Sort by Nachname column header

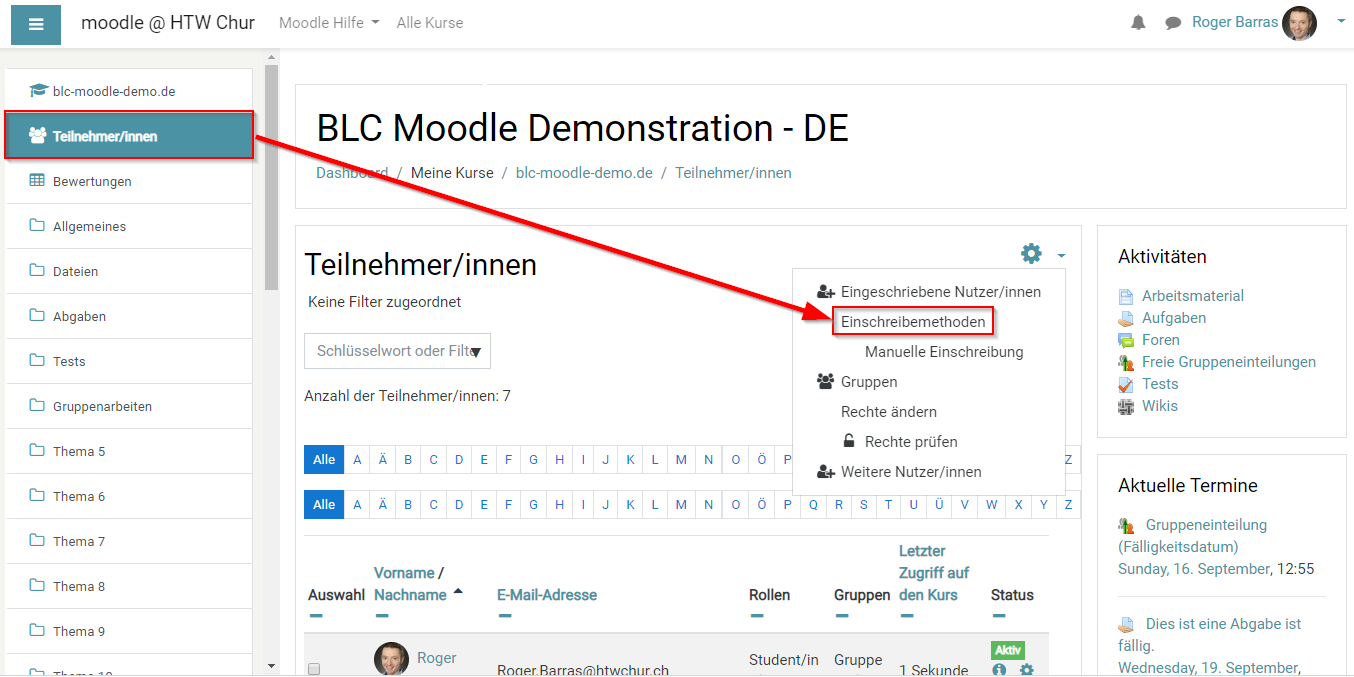point(410,595)
